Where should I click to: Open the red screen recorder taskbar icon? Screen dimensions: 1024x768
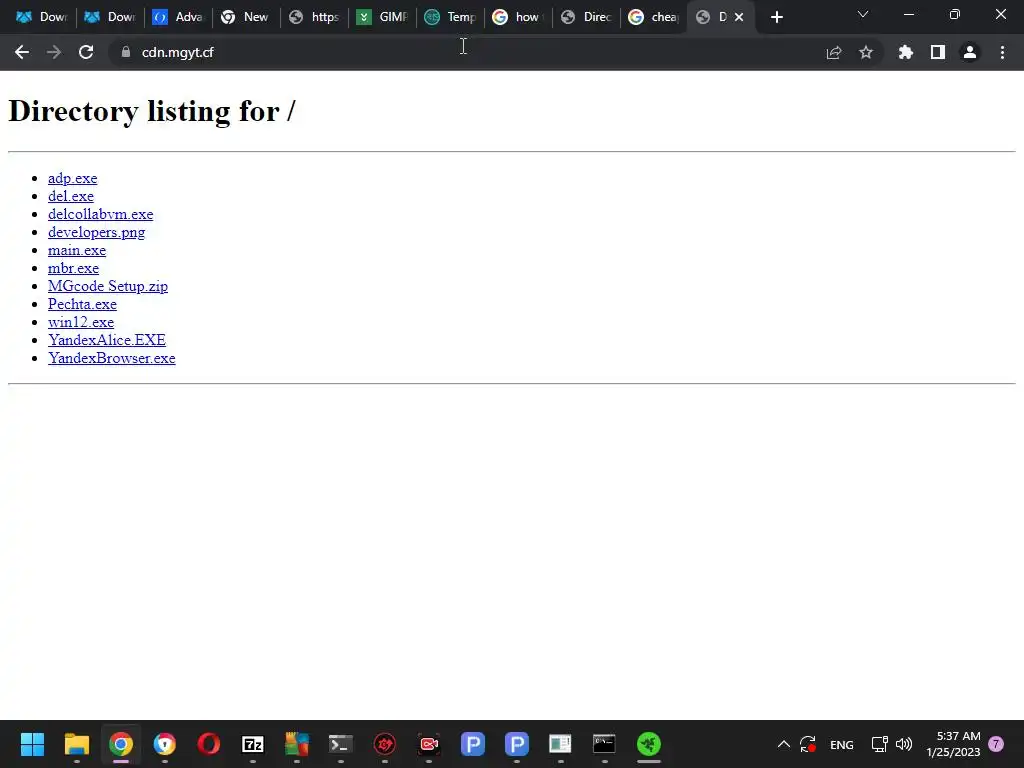[x=429, y=744]
